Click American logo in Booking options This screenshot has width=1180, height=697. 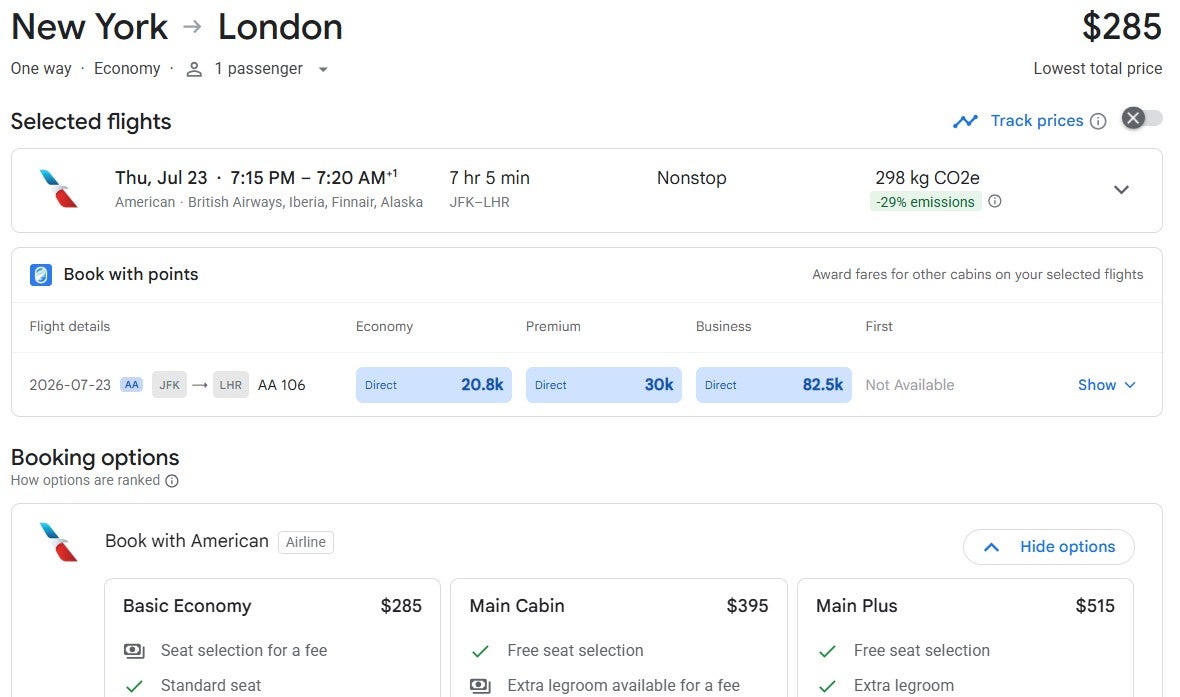59,542
